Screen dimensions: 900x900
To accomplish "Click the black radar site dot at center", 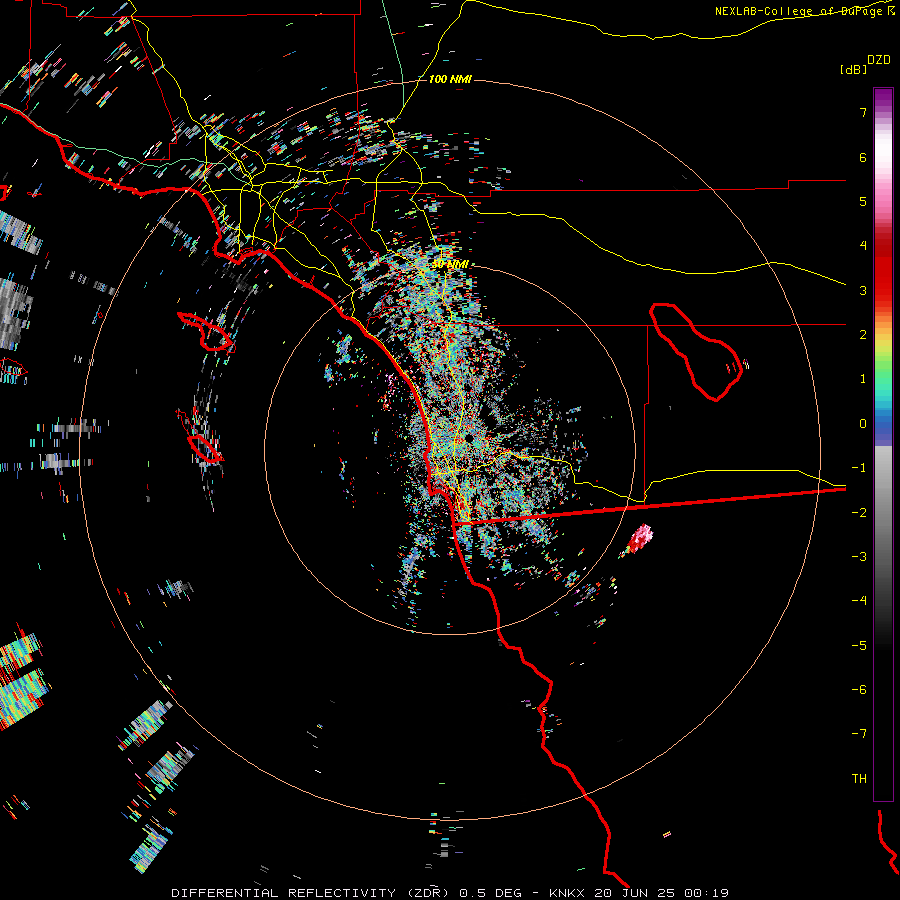I will tap(469, 439).
